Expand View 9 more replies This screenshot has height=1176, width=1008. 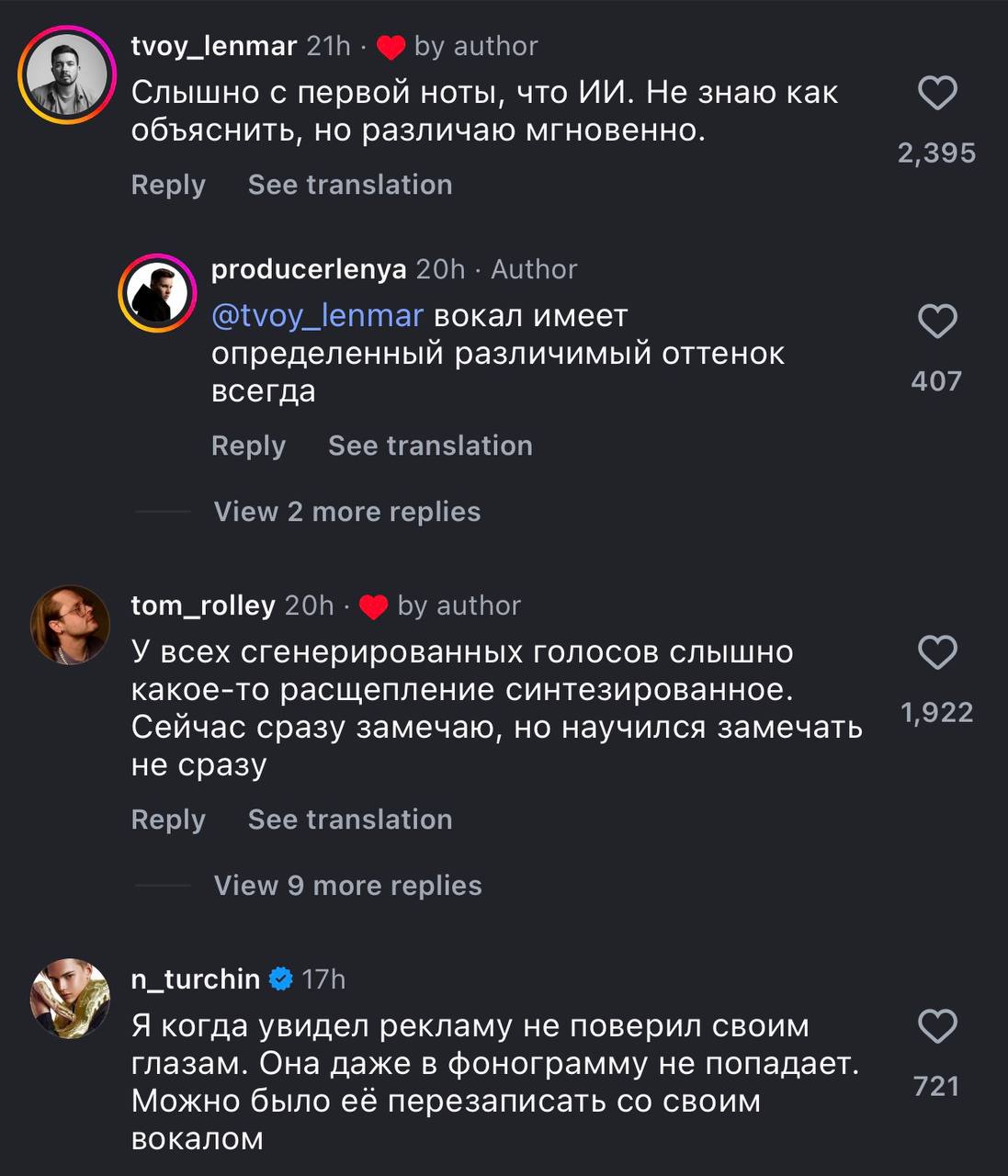point(347,886)
